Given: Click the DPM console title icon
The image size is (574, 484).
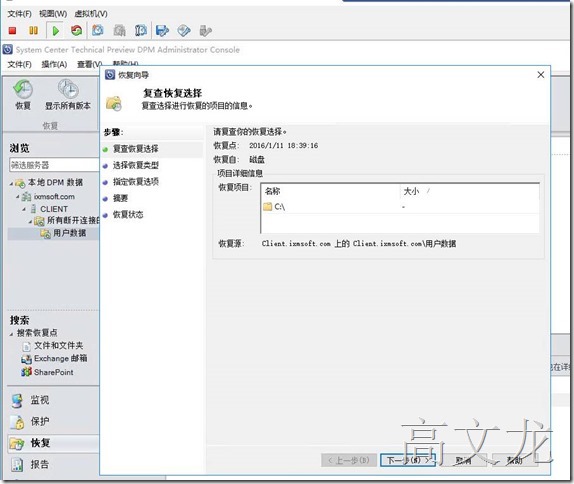Looking at the screenshot, I should 8,49.
